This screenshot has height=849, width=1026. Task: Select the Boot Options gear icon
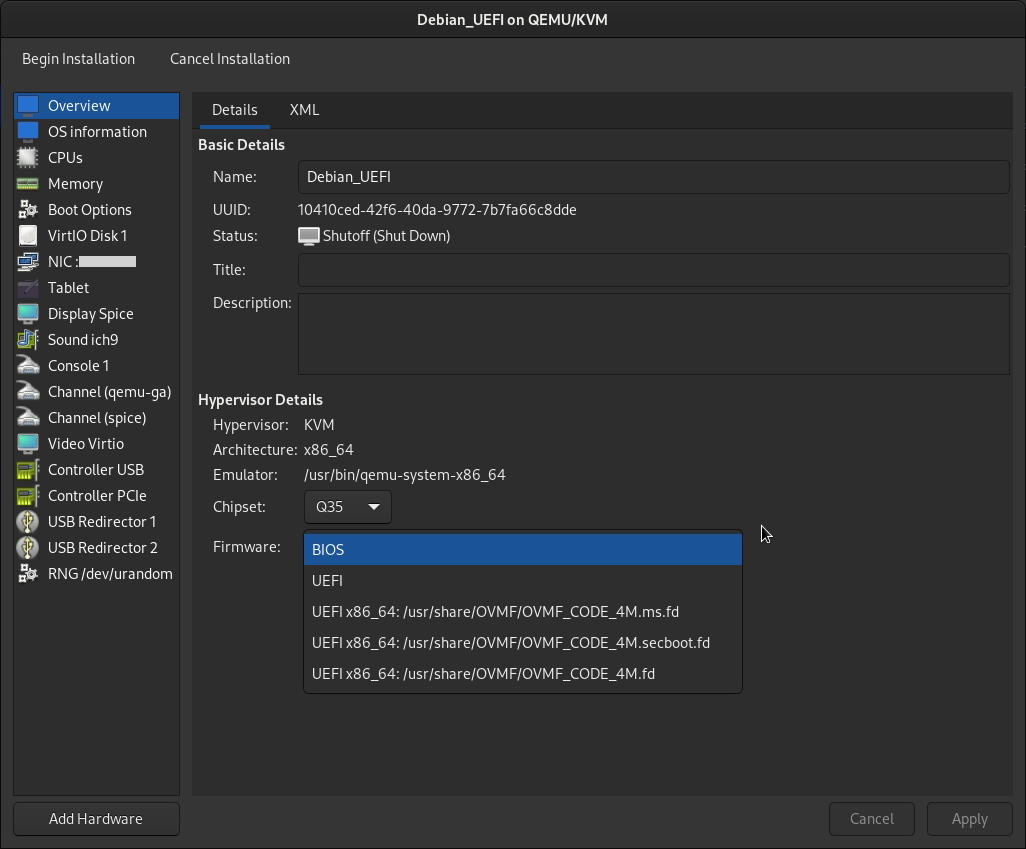28,210
